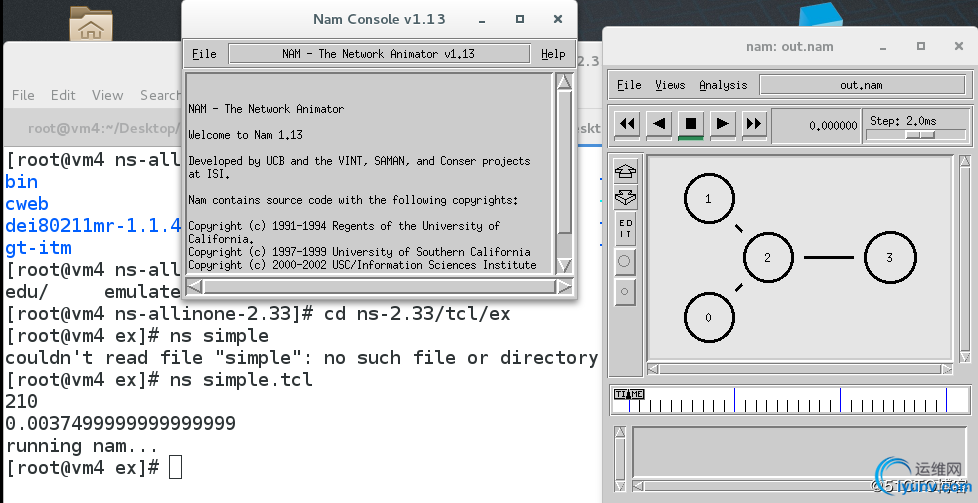Click Nam Console scroll left arrow
This screenshot has width=978, height=503.
pos(195,286)
